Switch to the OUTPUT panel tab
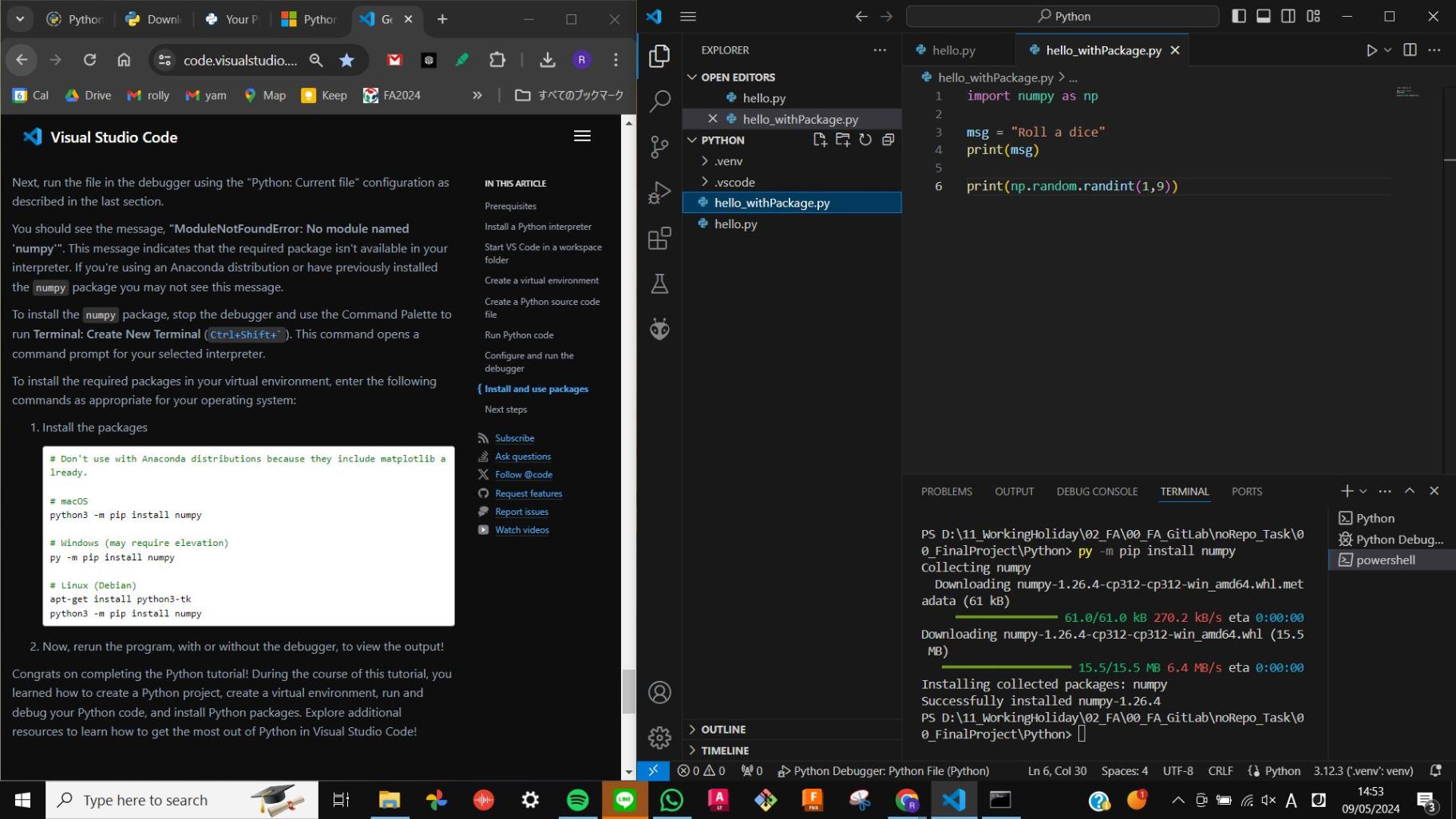 click(x=1014, y=492)
